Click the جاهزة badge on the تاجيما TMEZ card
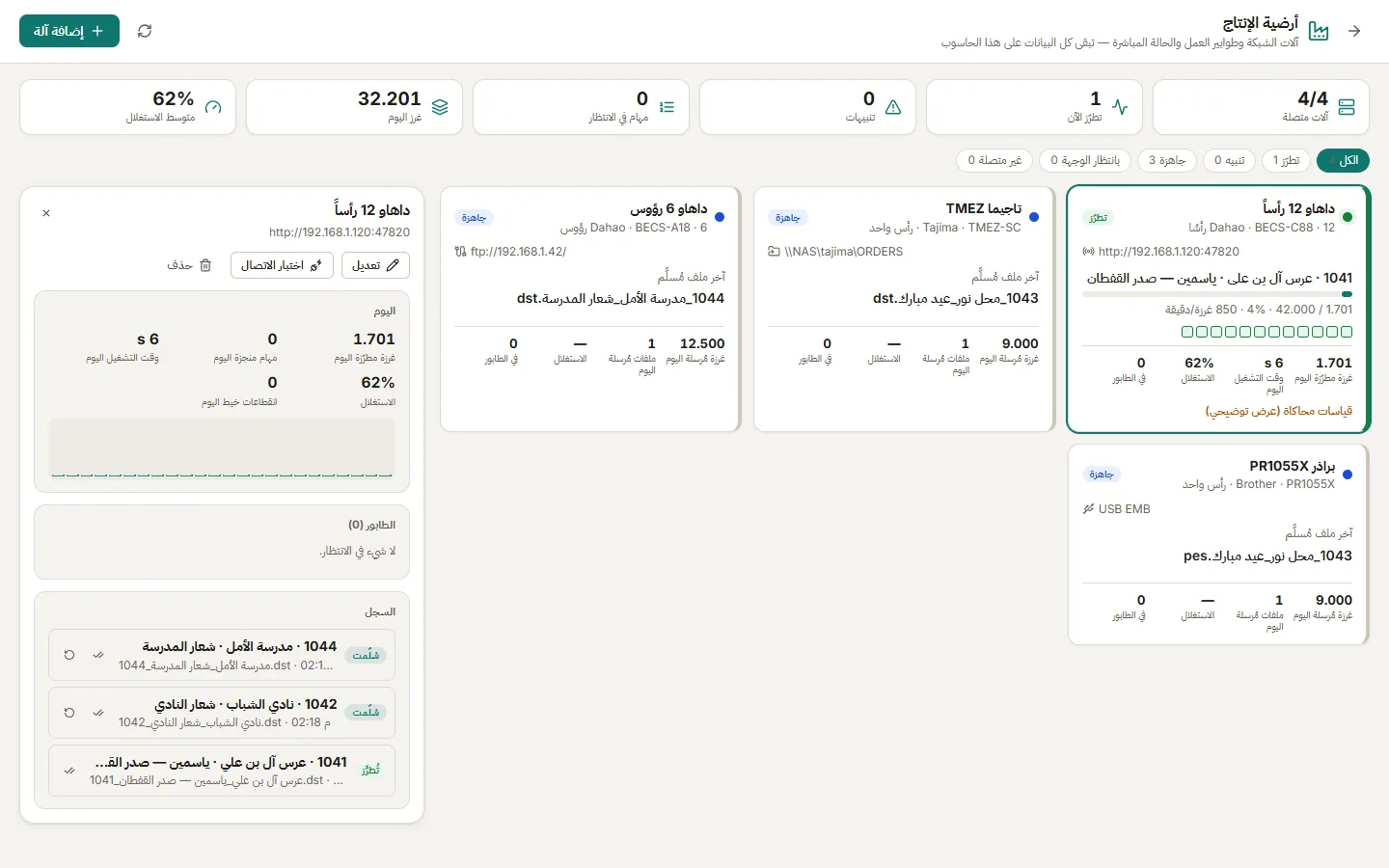Image resolution: width=1389 pixels, height=868 pixels. [787, 218]
